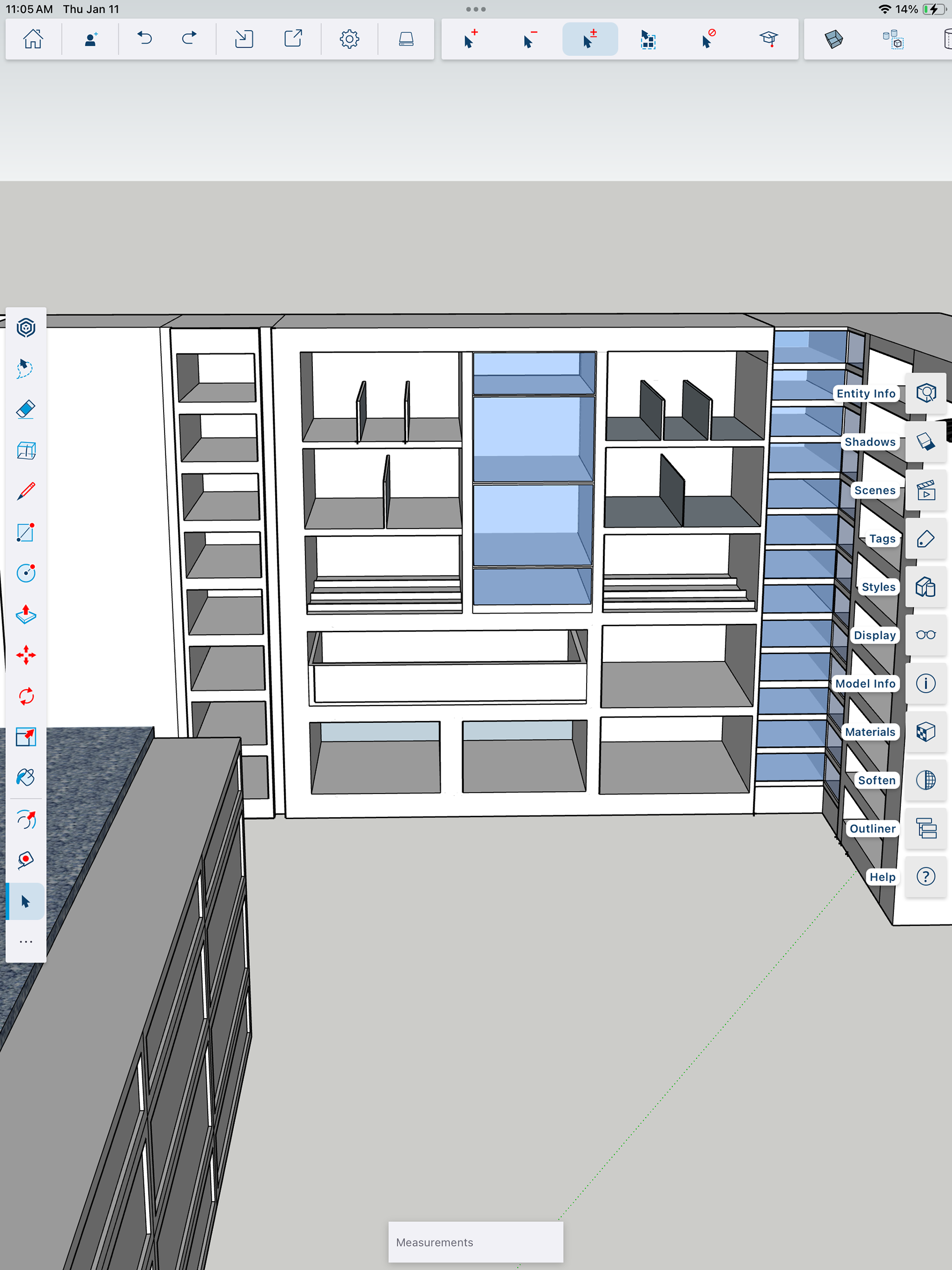Open the Entity Info panel
This screenshot has width=952, height=1270.
coord(926,393)
